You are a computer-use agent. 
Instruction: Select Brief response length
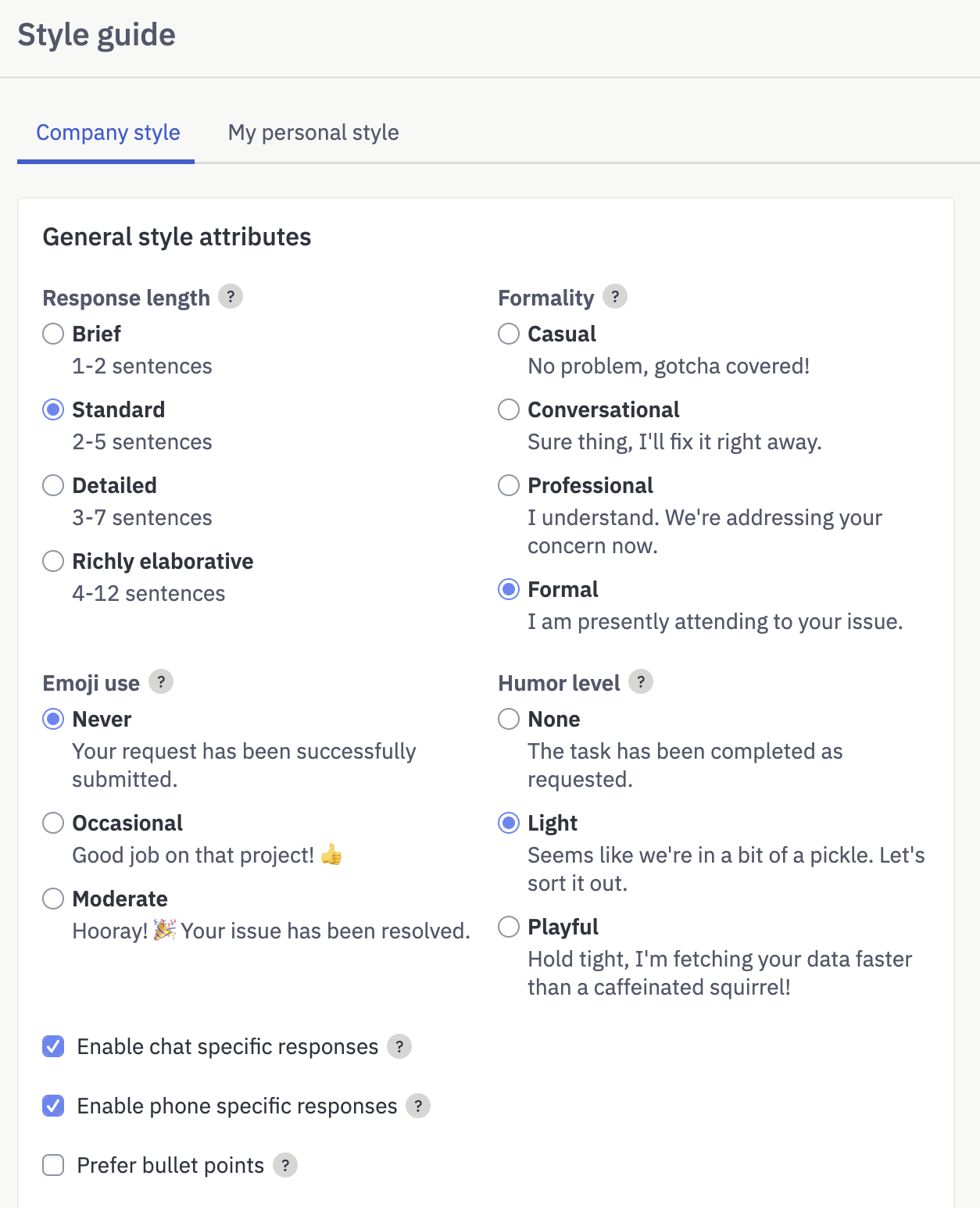pyautogui.click(x=53, y=334)
